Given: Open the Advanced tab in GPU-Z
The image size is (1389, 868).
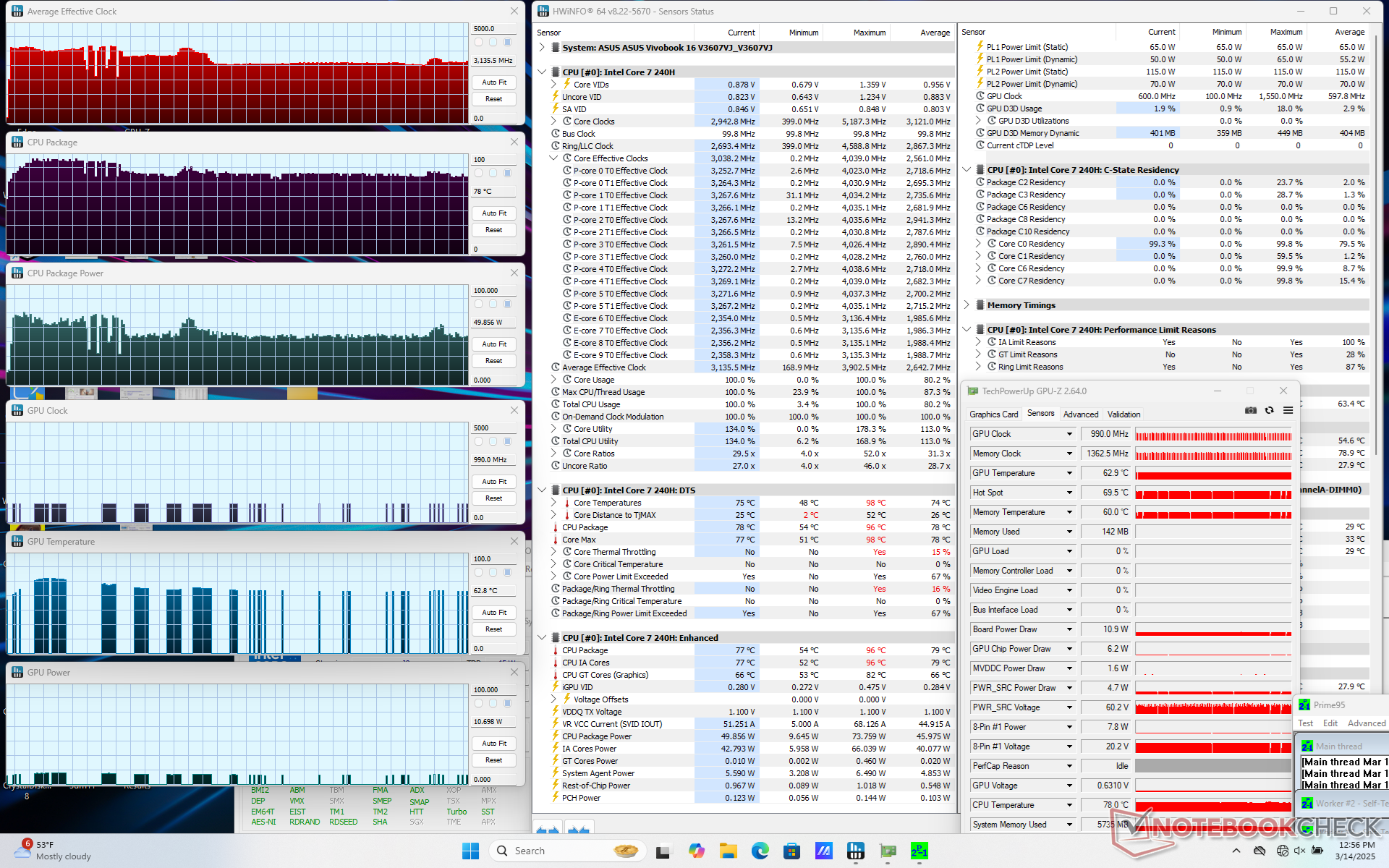Looking at the screenshot, I should click(1081, 414).
